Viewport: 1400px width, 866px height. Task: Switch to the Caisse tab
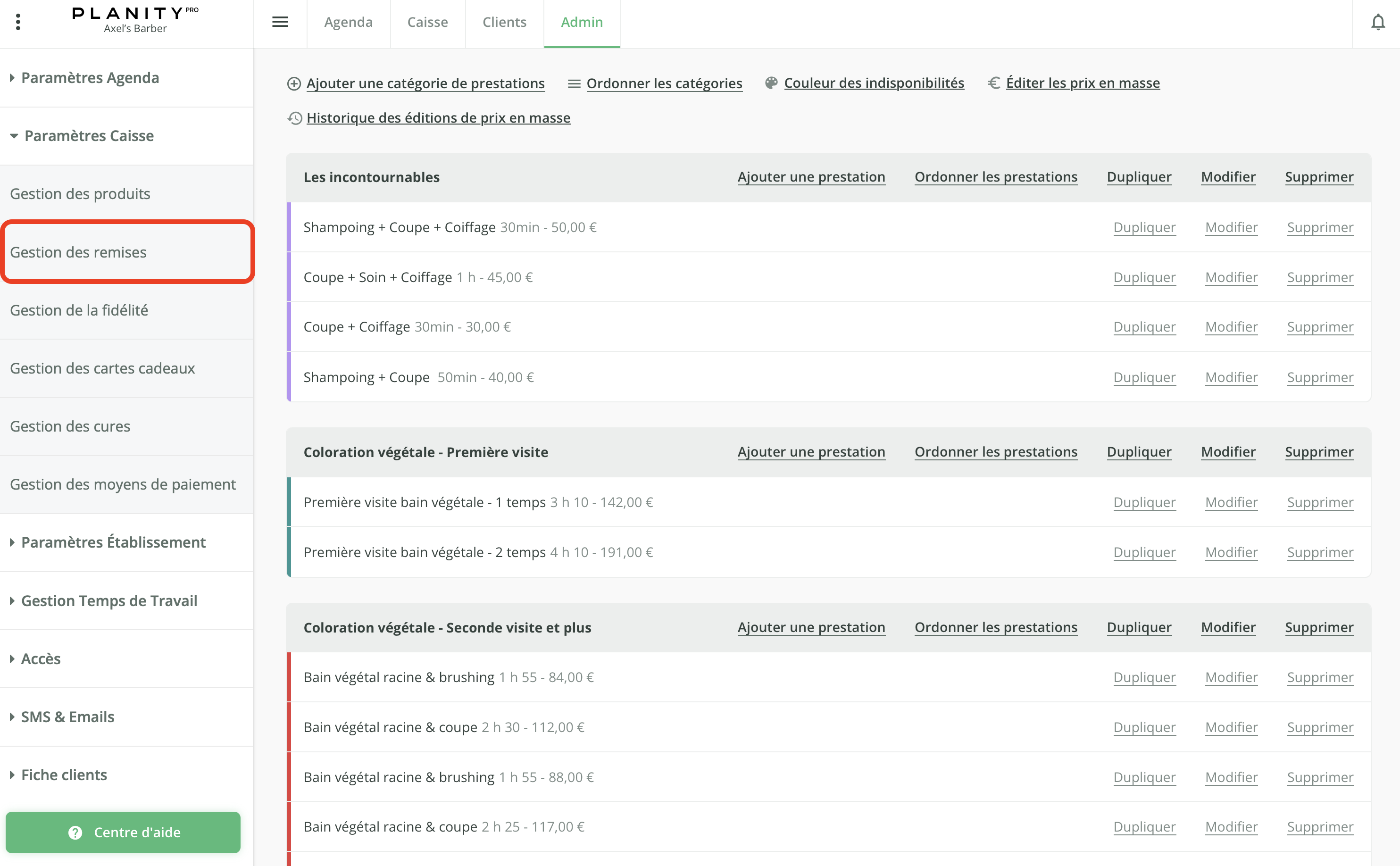[x=427, y=22]
